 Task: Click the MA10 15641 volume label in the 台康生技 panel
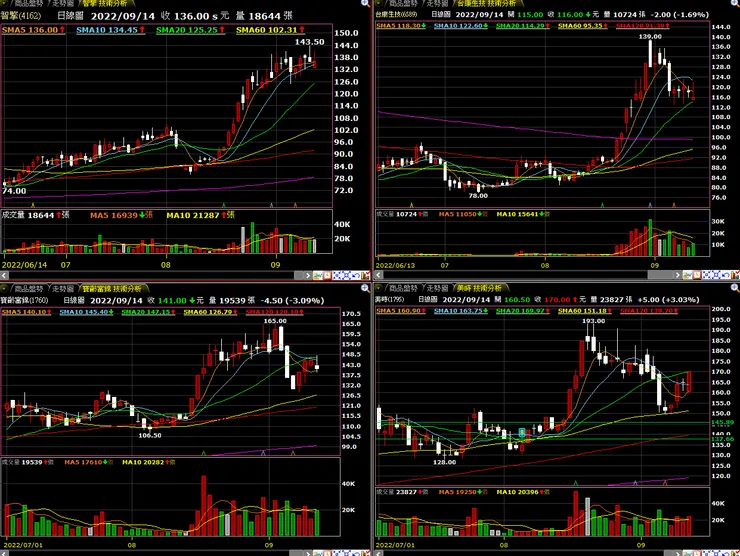[523, 214]
